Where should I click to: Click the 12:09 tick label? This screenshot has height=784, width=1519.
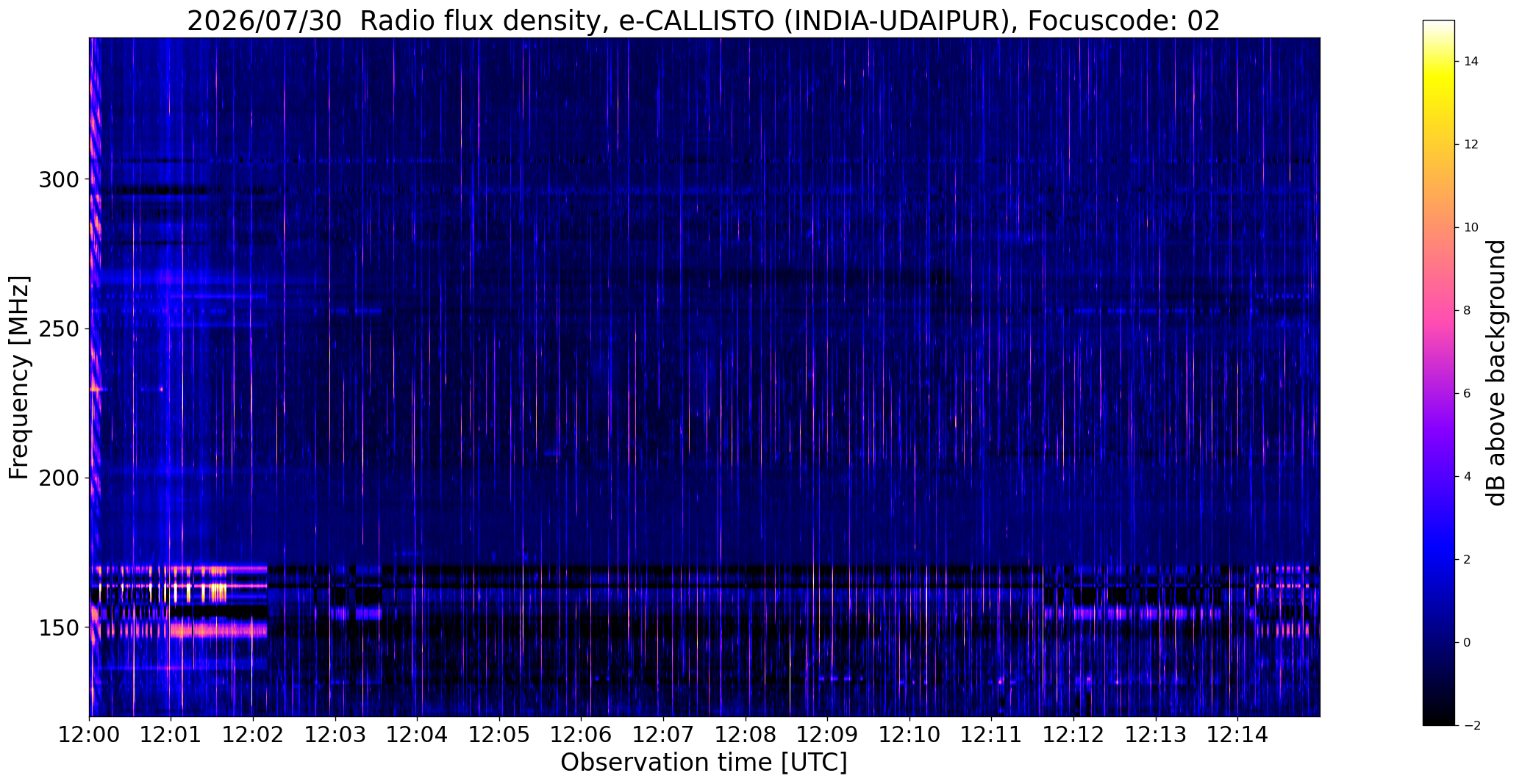click(827, 734)
